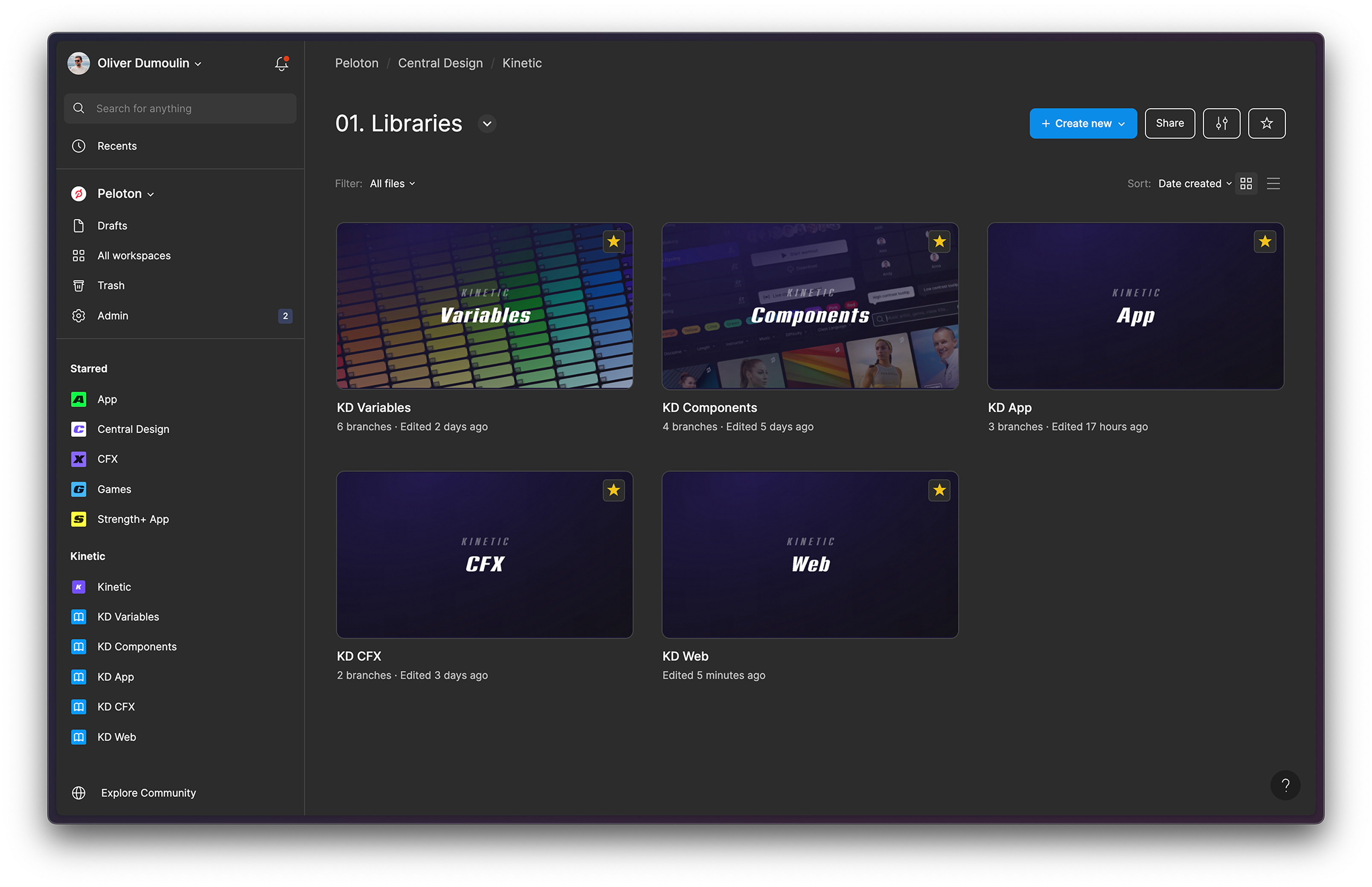Screen dimensions: 1372x887
Task: Click the Admin gear icon
Action: coord(79,316)
